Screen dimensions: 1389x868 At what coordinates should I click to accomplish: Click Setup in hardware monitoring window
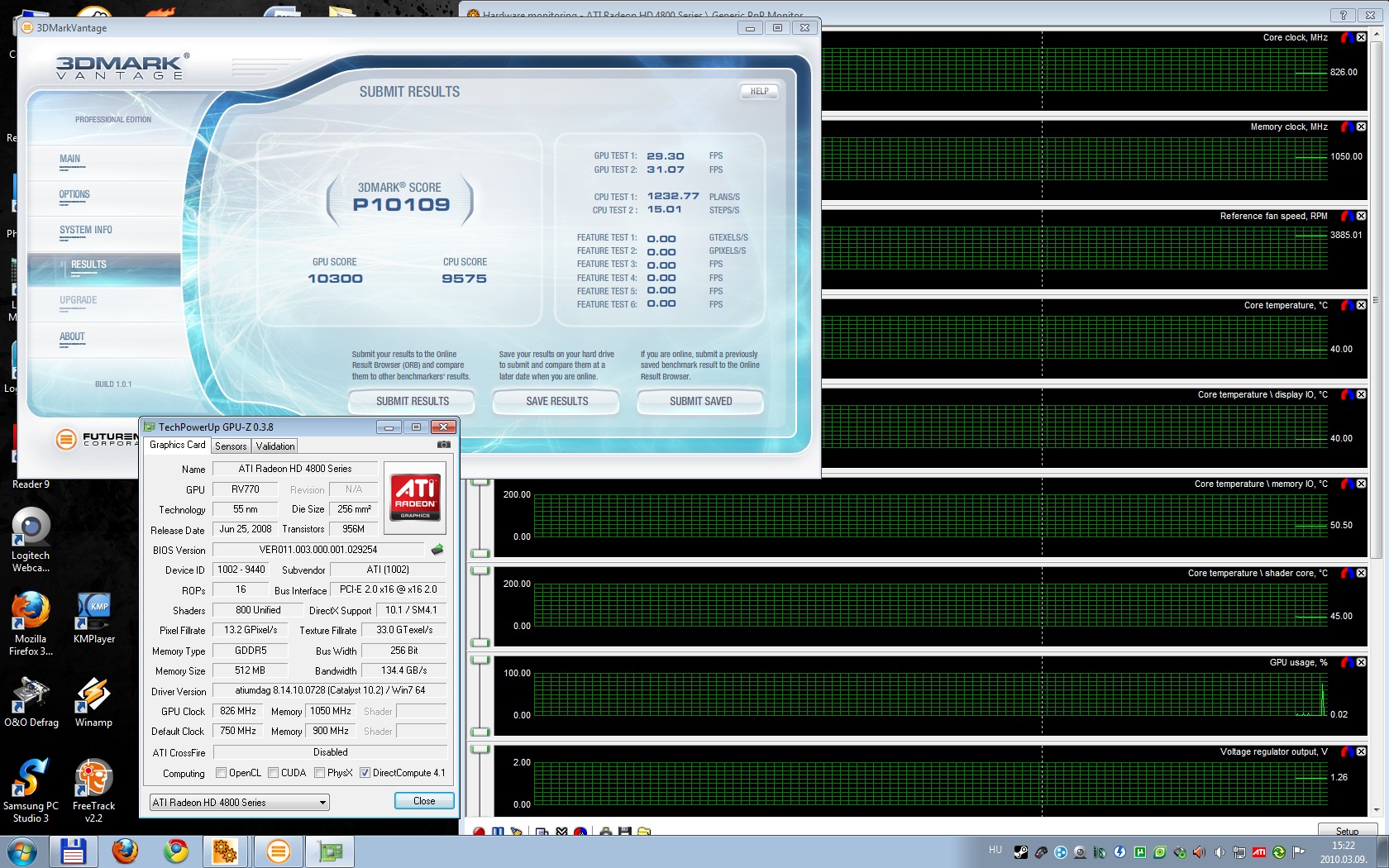(1347, 830)
